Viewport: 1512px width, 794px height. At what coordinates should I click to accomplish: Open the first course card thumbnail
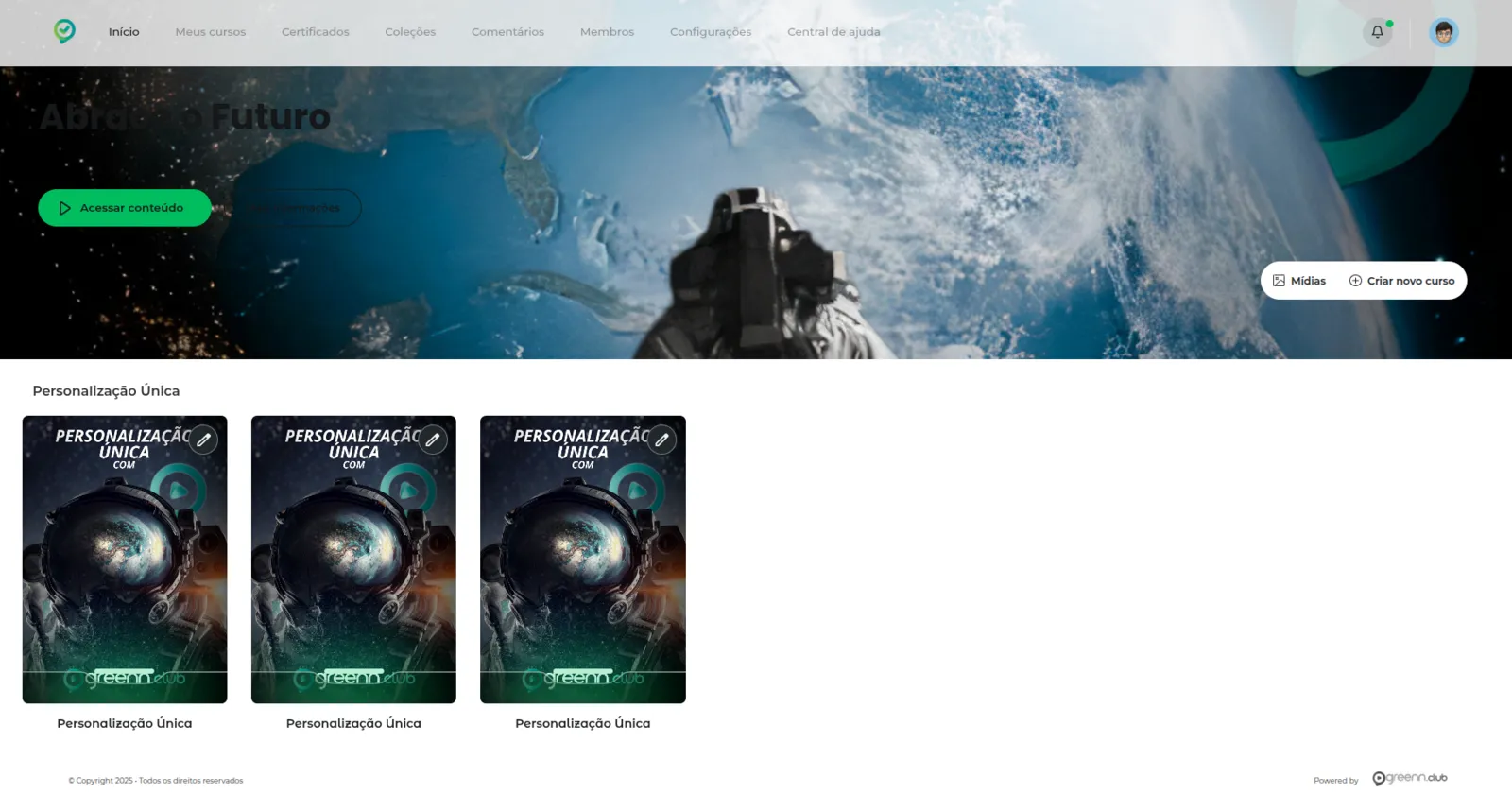coord(125,560)
